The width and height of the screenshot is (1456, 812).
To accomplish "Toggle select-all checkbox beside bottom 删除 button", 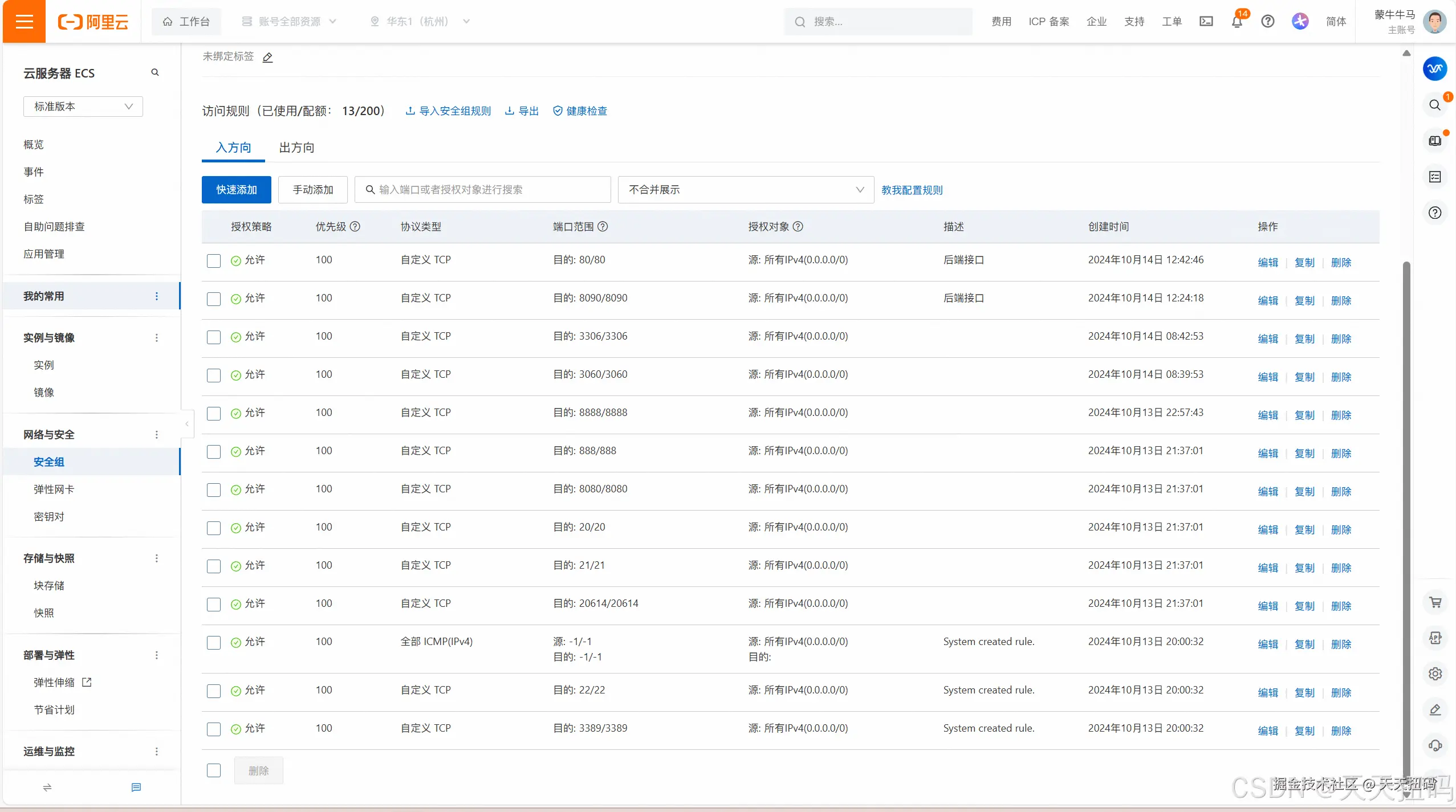I will [214, 770].
